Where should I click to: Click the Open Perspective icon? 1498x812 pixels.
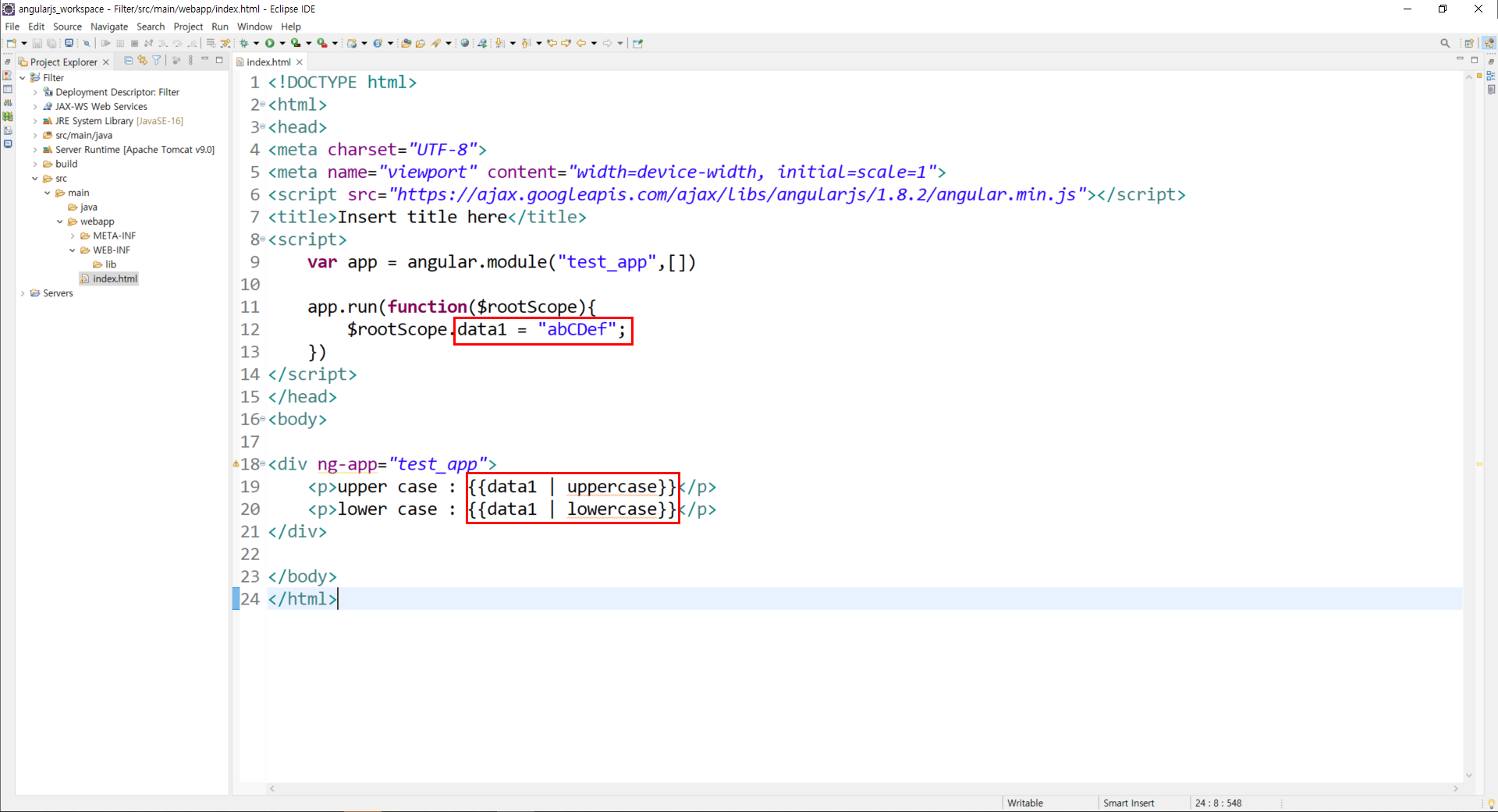point(1469,44)
